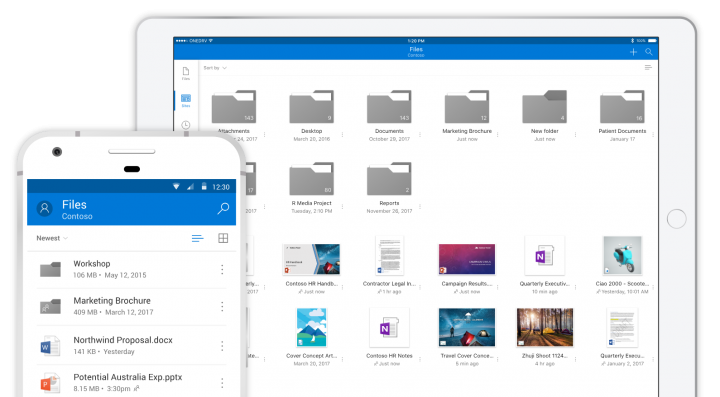Open the Newest sort dropdown on phone
720x397 pixels.
pyautogui.click(x=52, y=238)
